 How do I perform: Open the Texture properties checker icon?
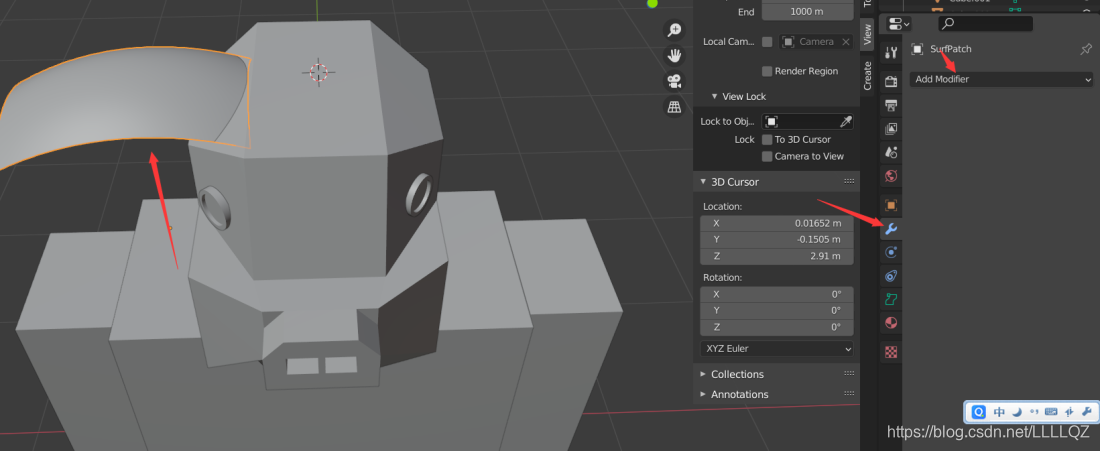point(891,352)
